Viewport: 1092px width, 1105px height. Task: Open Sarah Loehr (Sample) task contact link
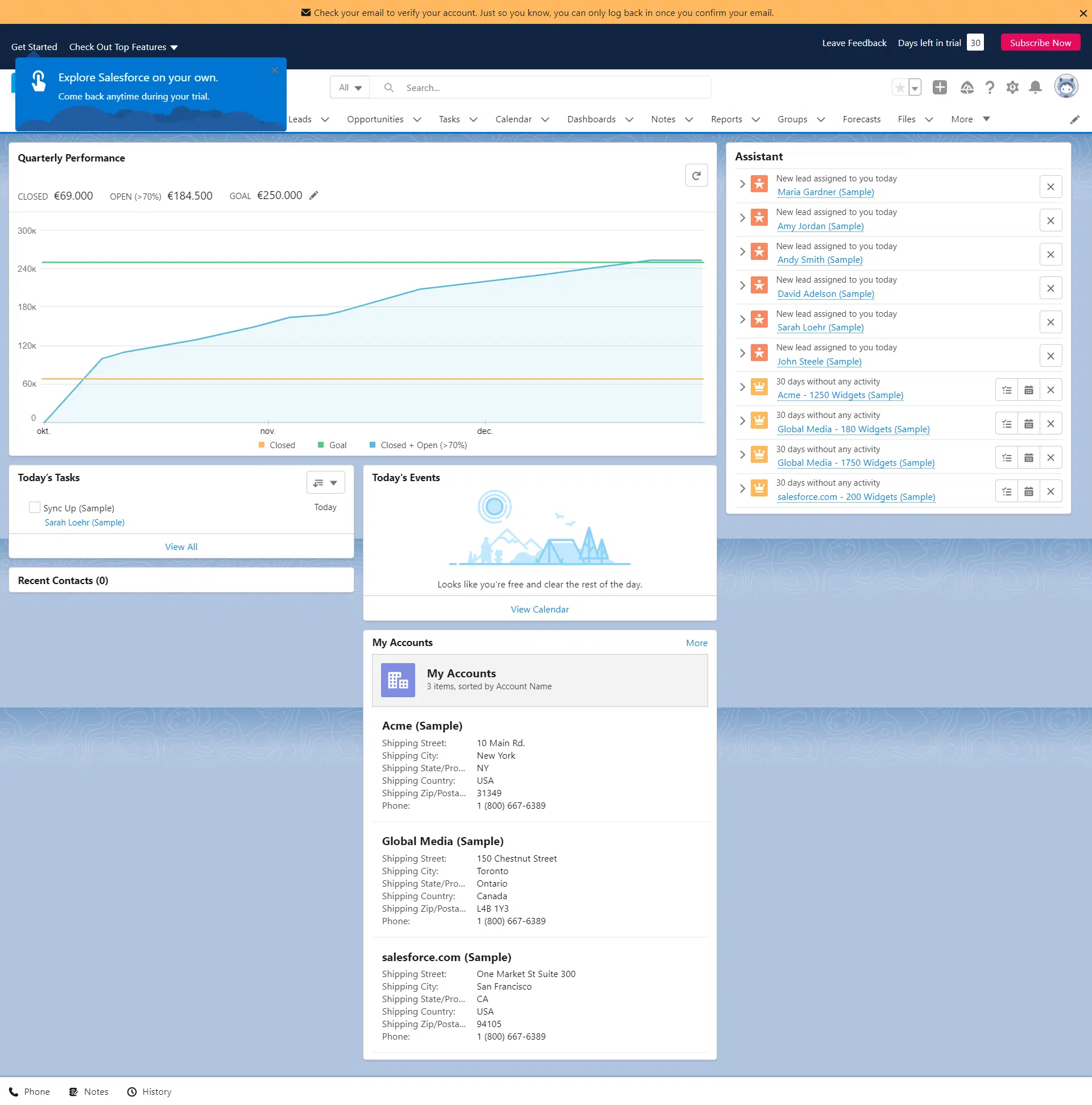[x=85, y=523]
